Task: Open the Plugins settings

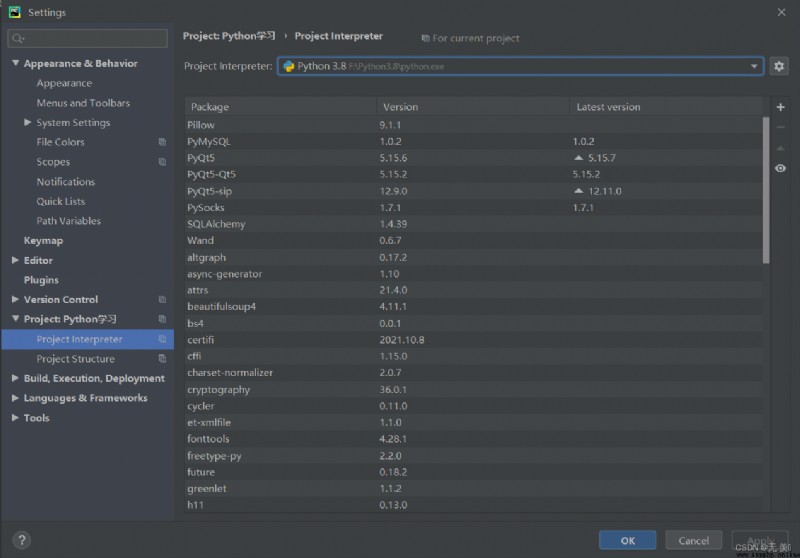Action: pyautogui.click(x=41, y=280)
